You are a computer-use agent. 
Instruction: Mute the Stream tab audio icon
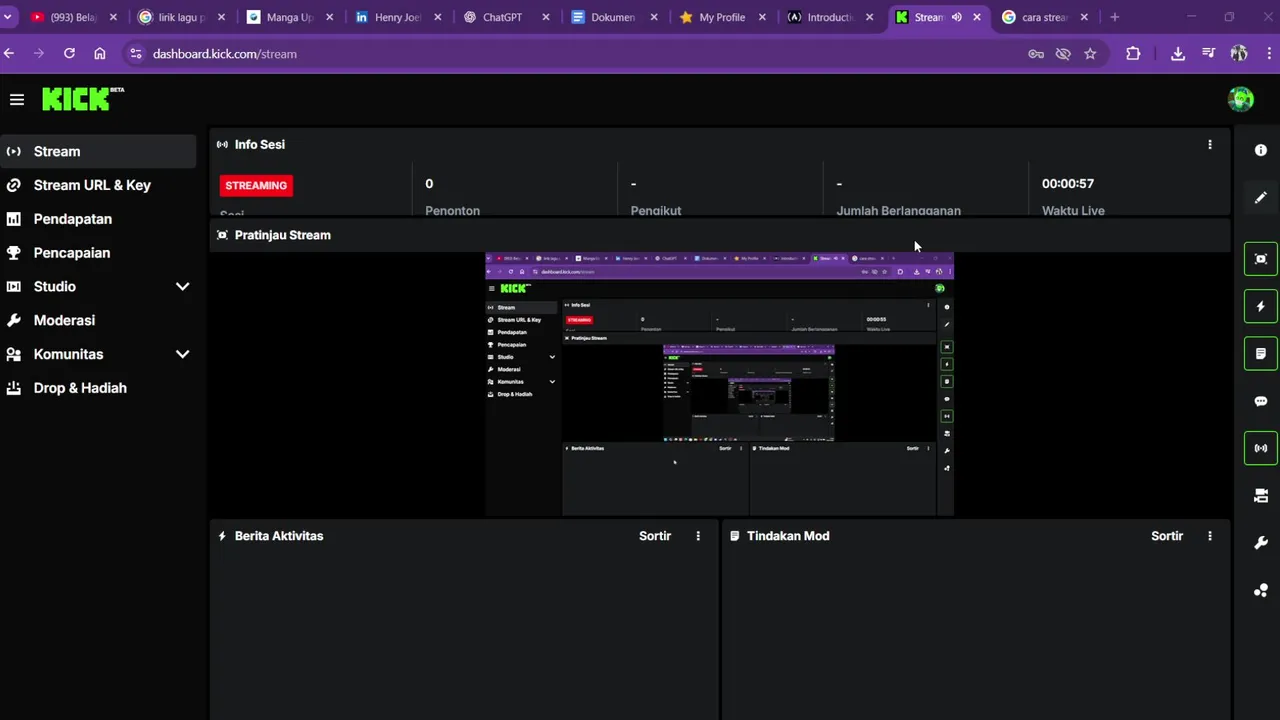(956, 17)
